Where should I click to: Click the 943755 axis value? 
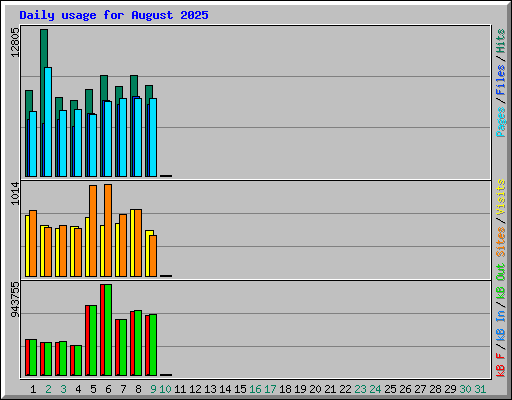pos(15,300)
